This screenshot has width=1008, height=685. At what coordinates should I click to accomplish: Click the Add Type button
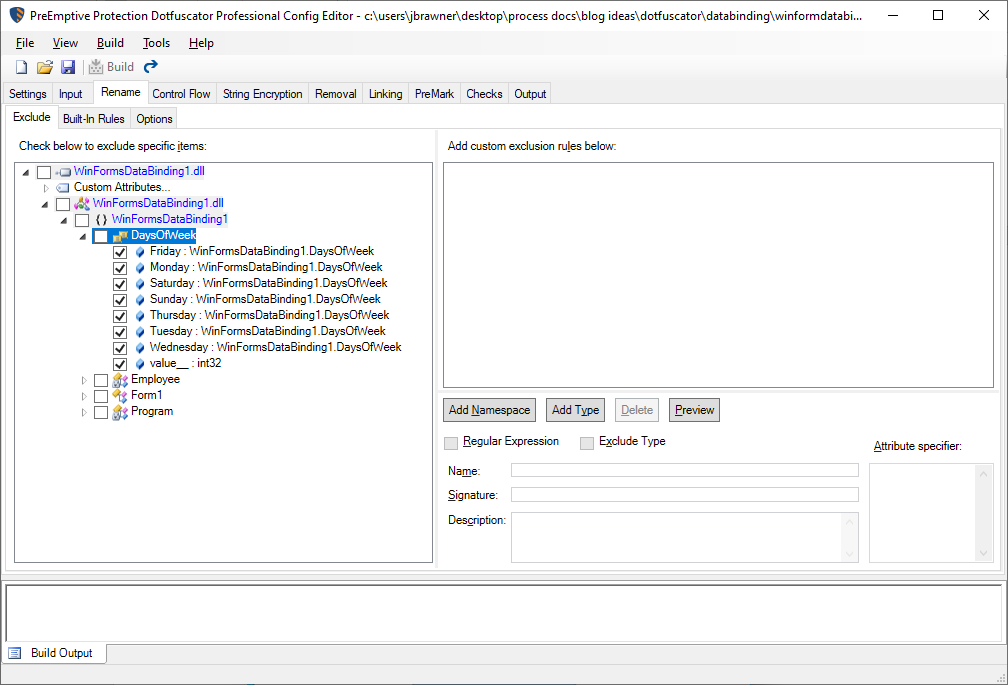[575, 410]
